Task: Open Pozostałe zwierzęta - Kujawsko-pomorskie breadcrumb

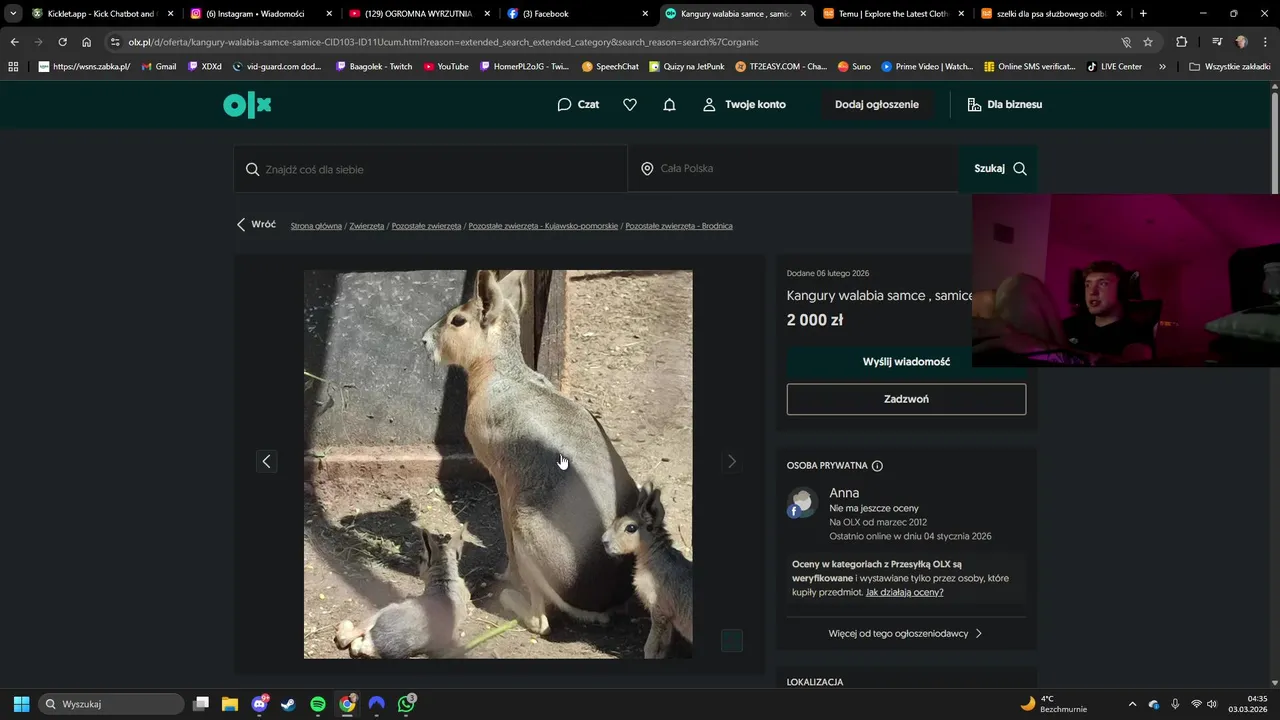Action: (x=543, y=226)
